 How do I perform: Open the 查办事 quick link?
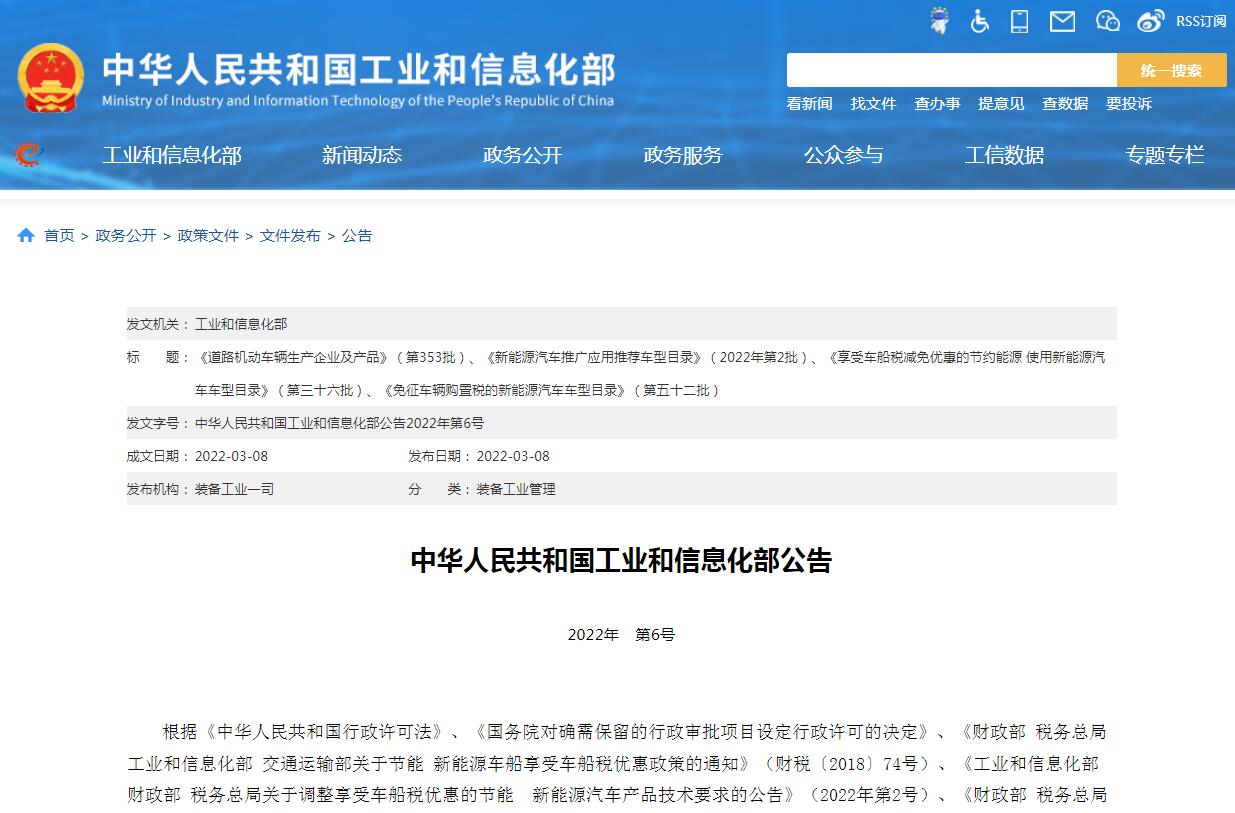(x=937, y=103)
